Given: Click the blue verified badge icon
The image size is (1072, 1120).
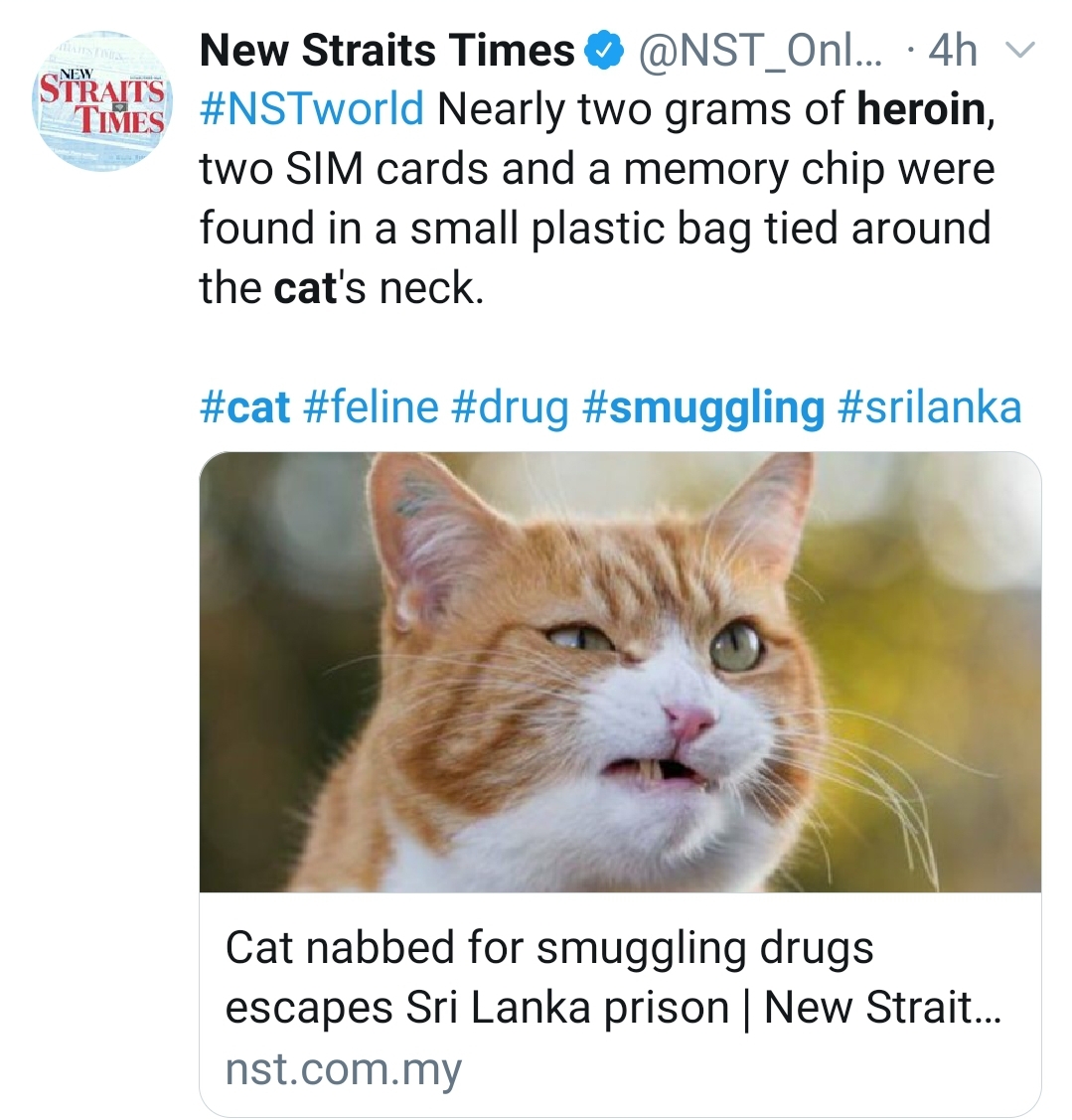Looking at the screenshot, I should (x=604, y=51).
